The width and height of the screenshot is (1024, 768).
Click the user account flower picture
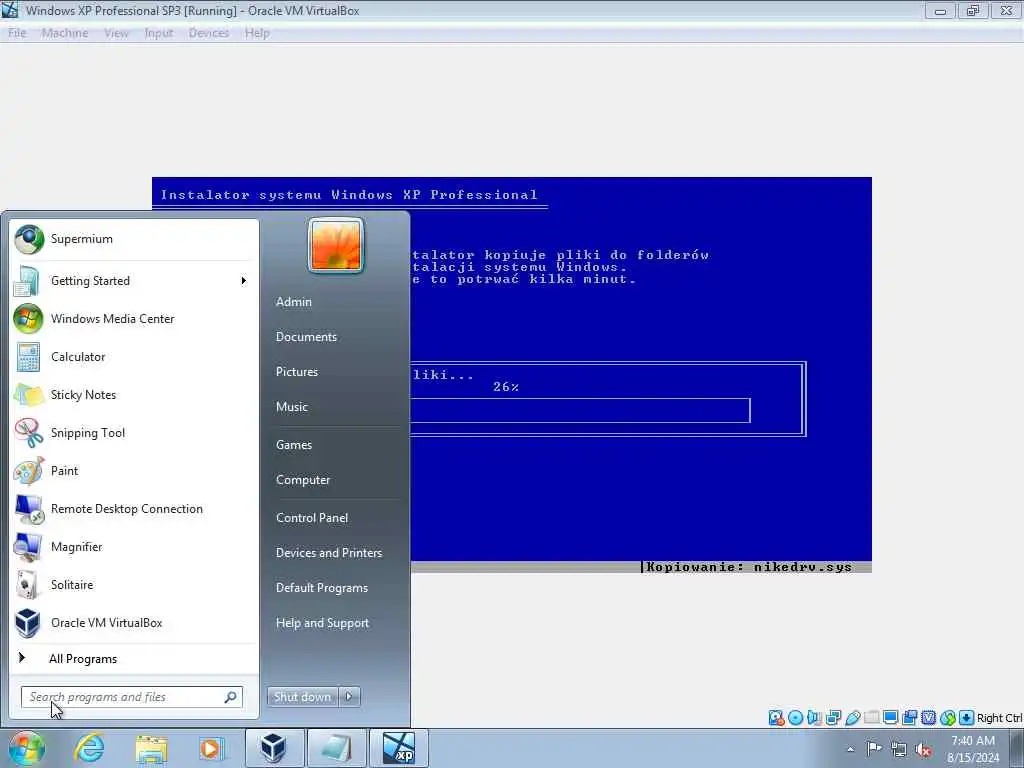(x=336, y=246)
